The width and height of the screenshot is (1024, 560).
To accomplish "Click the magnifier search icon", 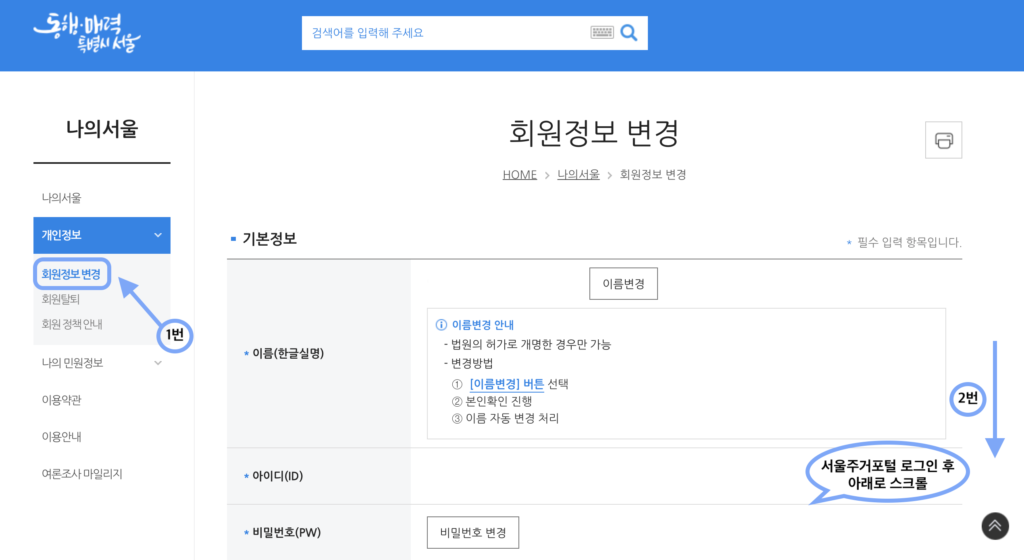I will point(629,32).
